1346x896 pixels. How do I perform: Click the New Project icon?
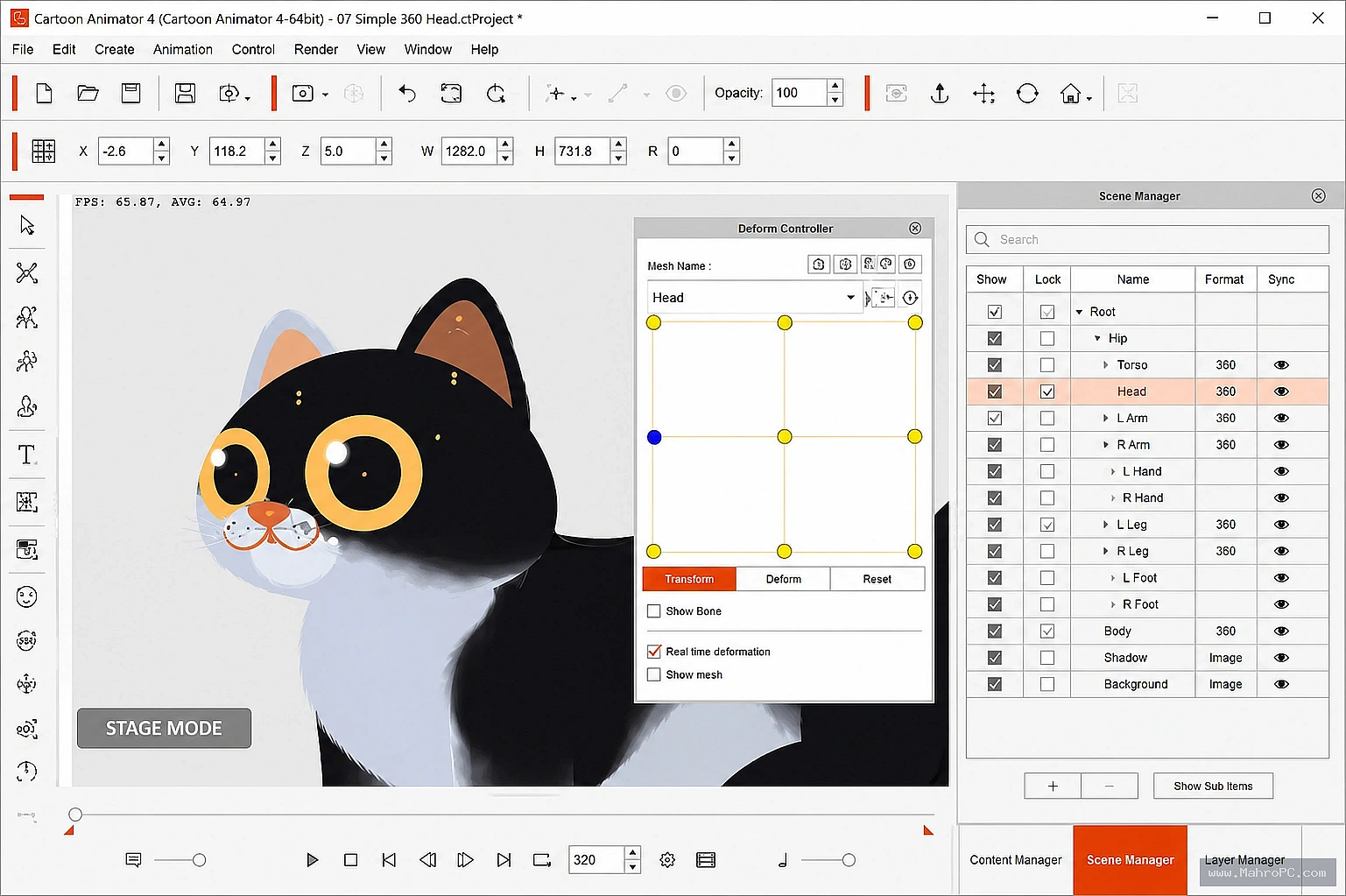(44, 93)
